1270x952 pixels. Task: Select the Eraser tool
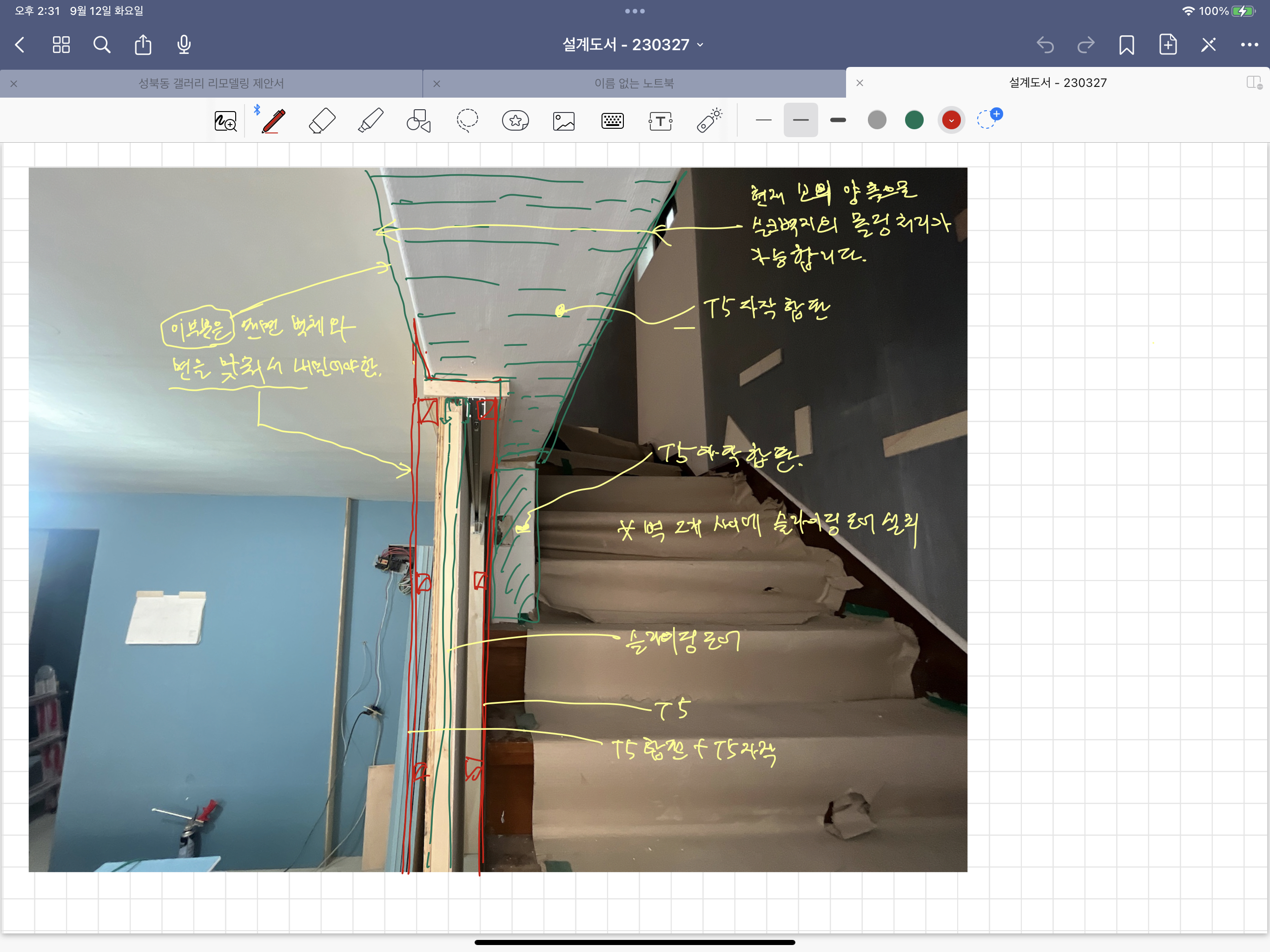coord(322,120)
